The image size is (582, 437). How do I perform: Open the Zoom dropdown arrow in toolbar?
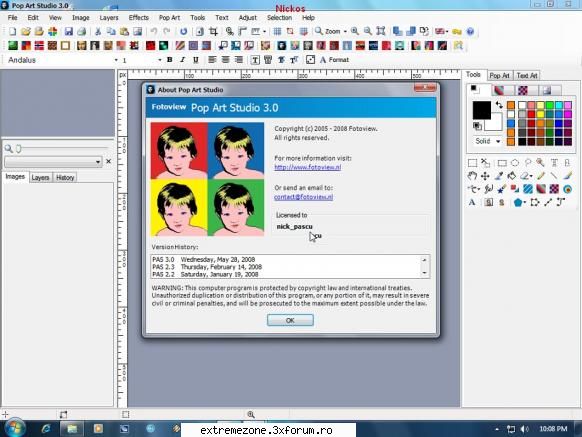click(x=345, y=32)
